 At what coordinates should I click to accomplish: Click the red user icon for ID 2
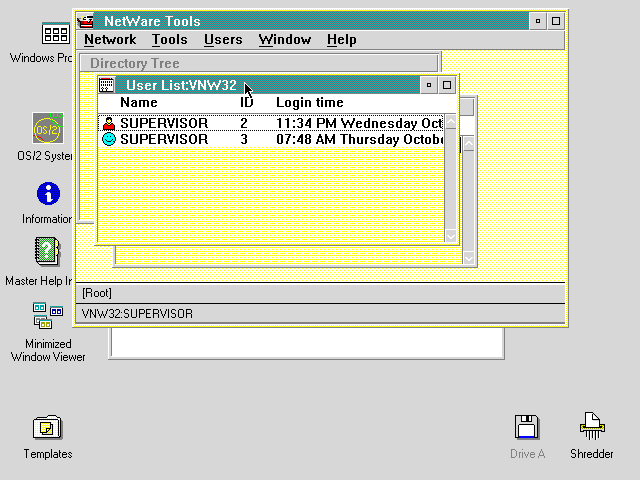click(x=109, y=123)
